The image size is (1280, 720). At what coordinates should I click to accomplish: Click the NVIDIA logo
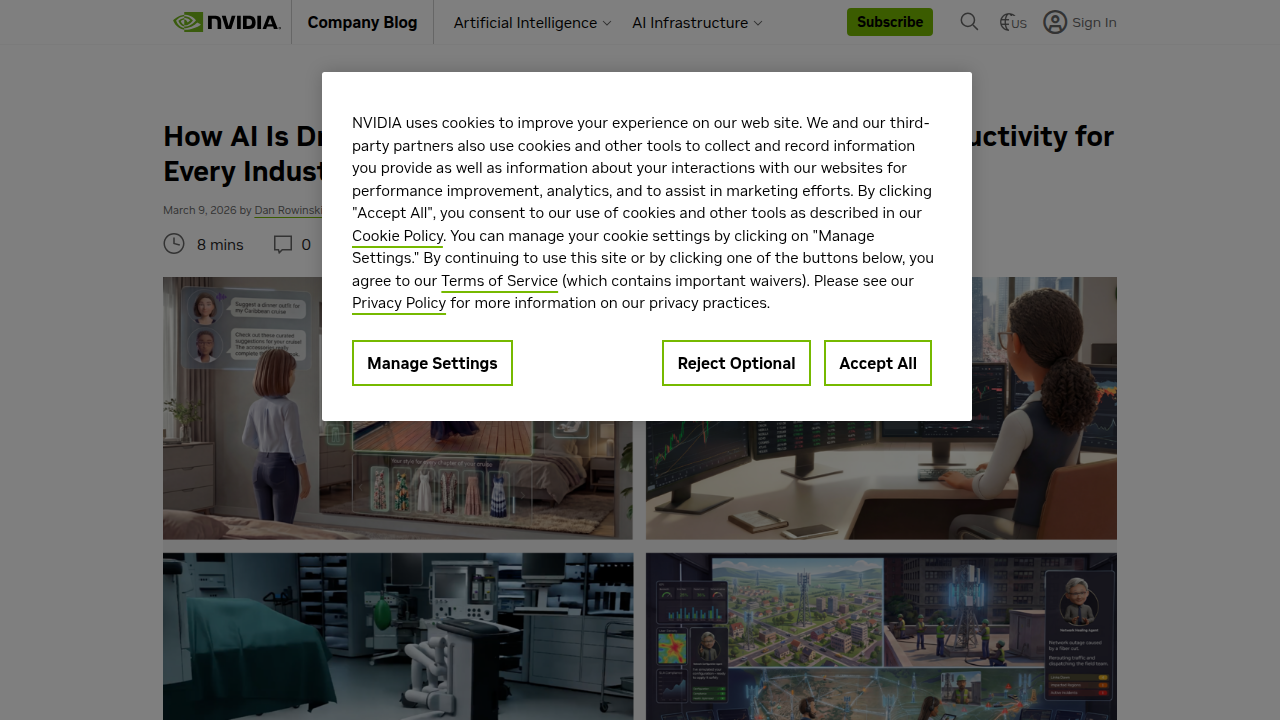click(227, 22)
